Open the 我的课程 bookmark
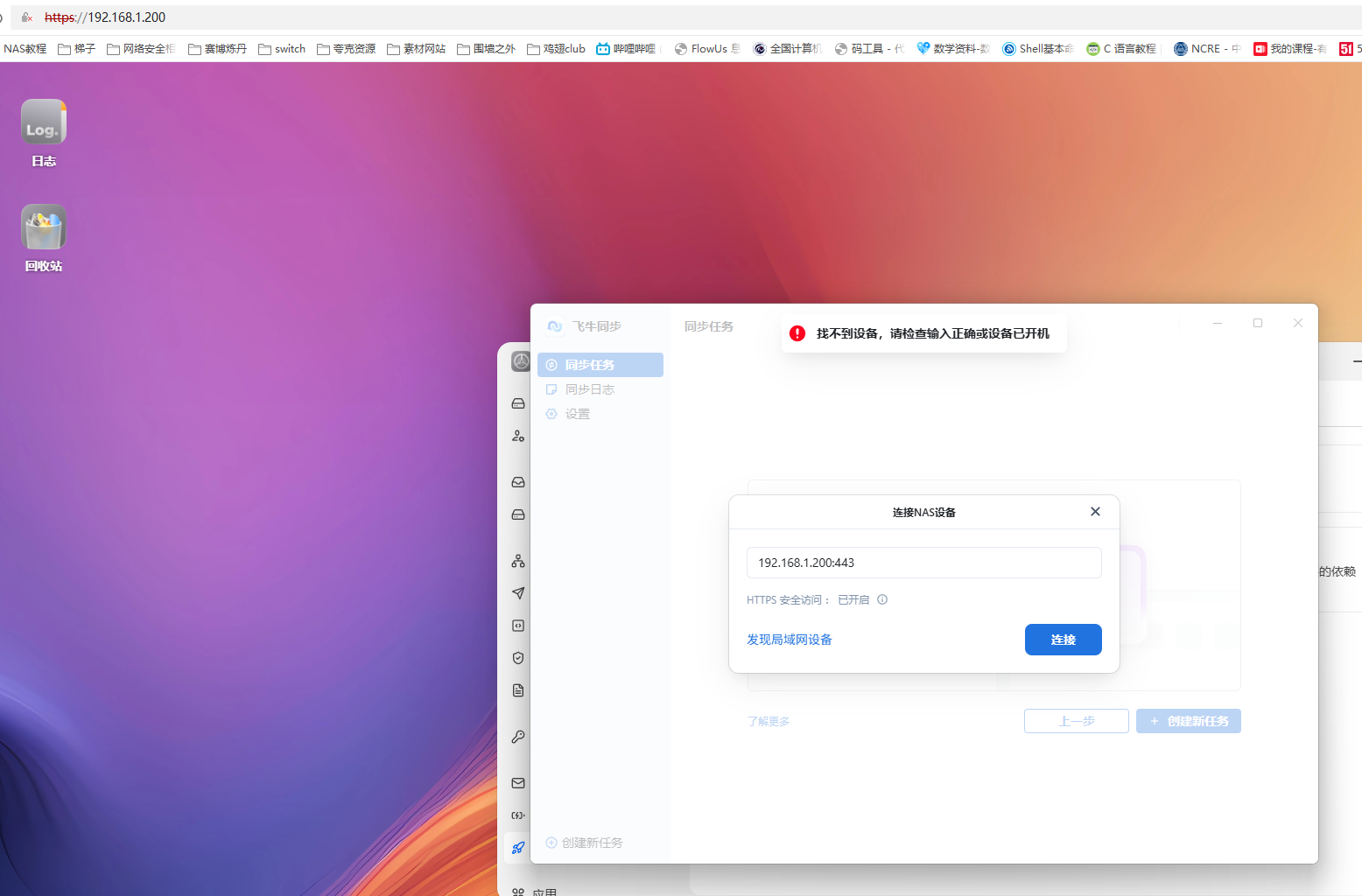This screenshot has width=1362, height=896. point(1290,49)
